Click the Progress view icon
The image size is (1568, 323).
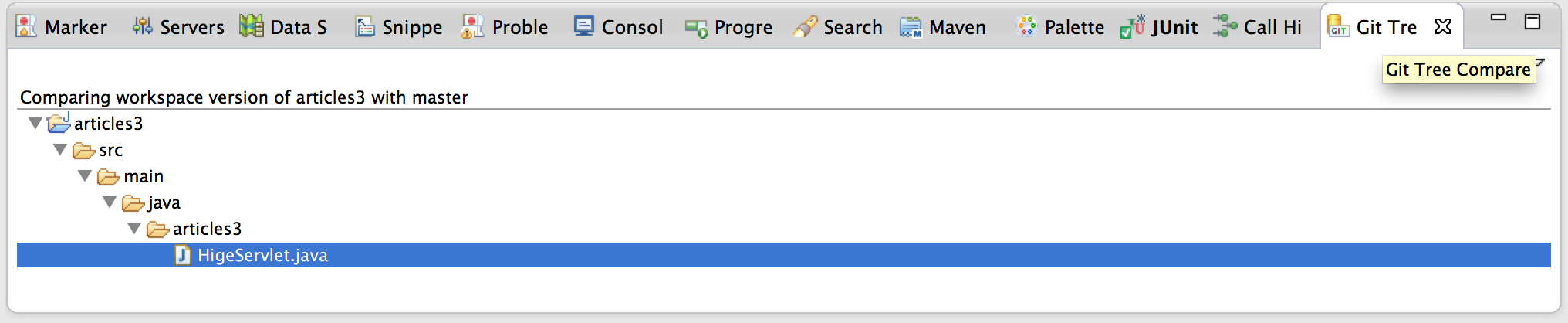click(x=697, y=29)
